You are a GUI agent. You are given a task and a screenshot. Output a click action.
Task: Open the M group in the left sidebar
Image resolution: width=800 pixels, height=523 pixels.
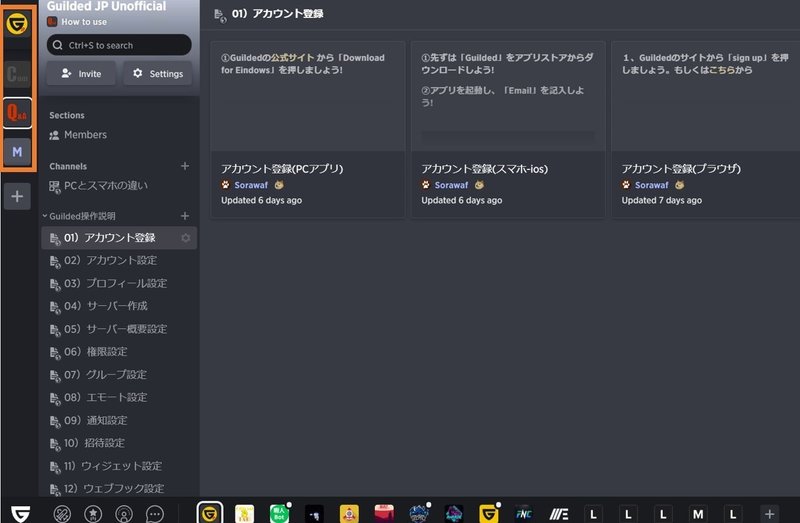click(x=17, y=152)
